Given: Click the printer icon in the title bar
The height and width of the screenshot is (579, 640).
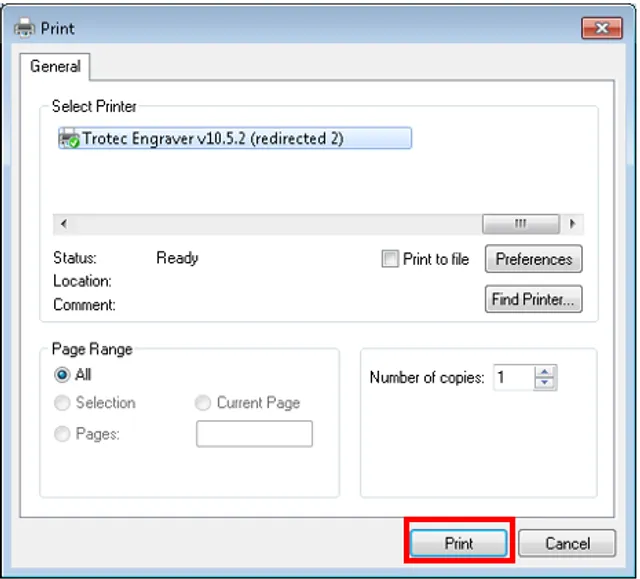Looking at the screenshot, I should click(25, 28).
